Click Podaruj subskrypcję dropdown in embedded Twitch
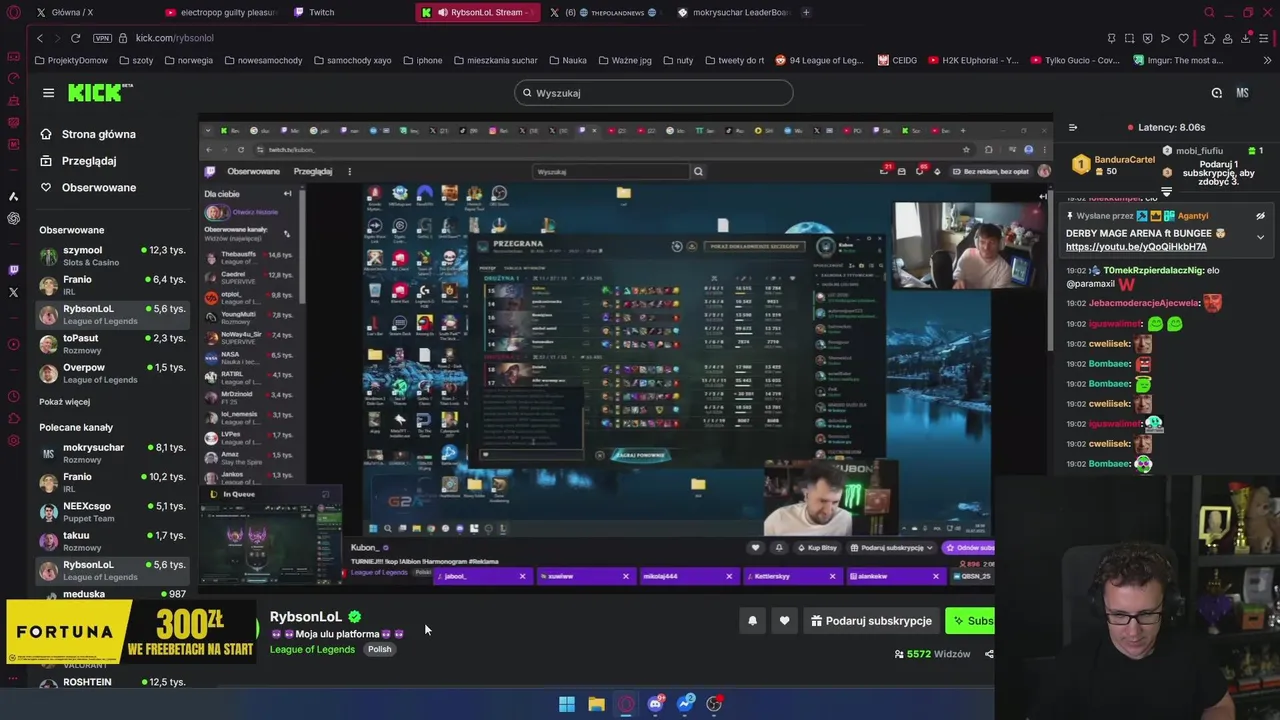Screen dimensions: 1280x720 coord(891,548)
